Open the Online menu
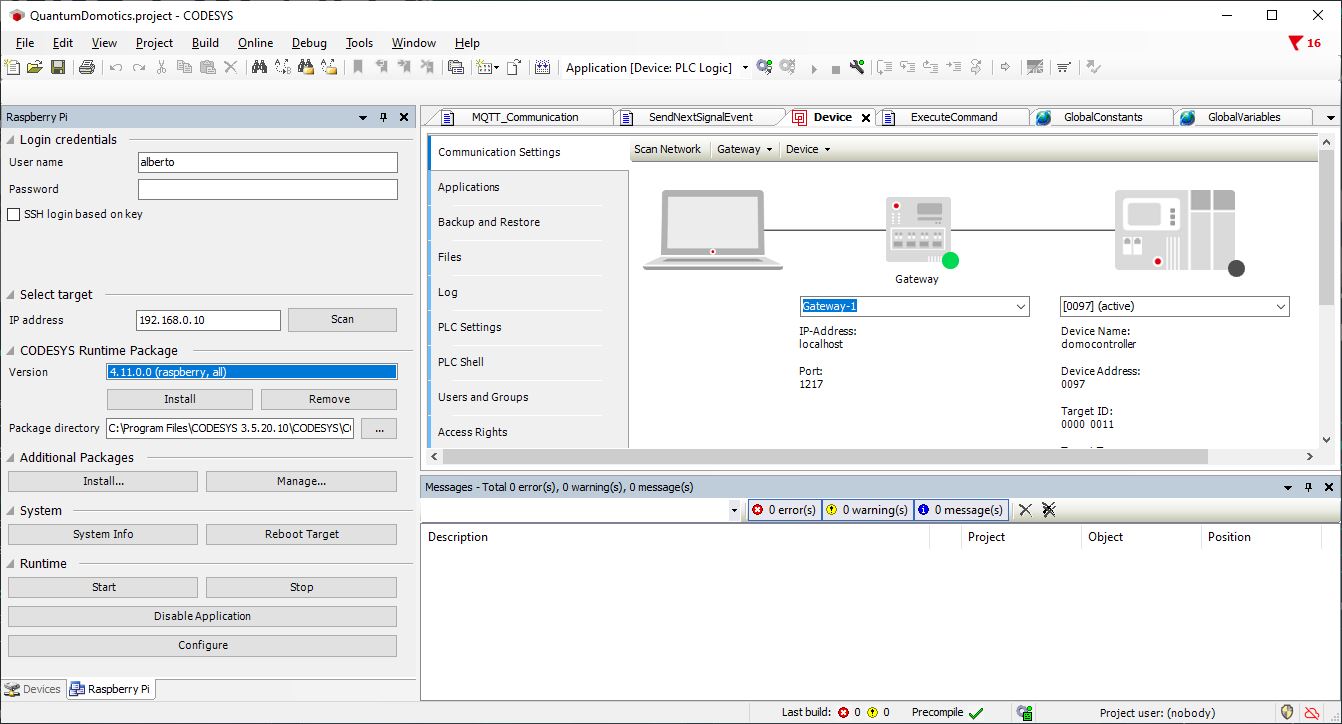This screenshot has height=724, width=1342. pyautogui.click(x=255, y=43)
